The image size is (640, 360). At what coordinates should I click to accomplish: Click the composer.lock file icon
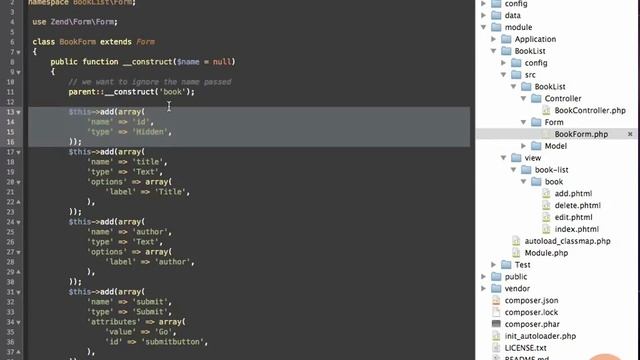click(x=496, y=312)
